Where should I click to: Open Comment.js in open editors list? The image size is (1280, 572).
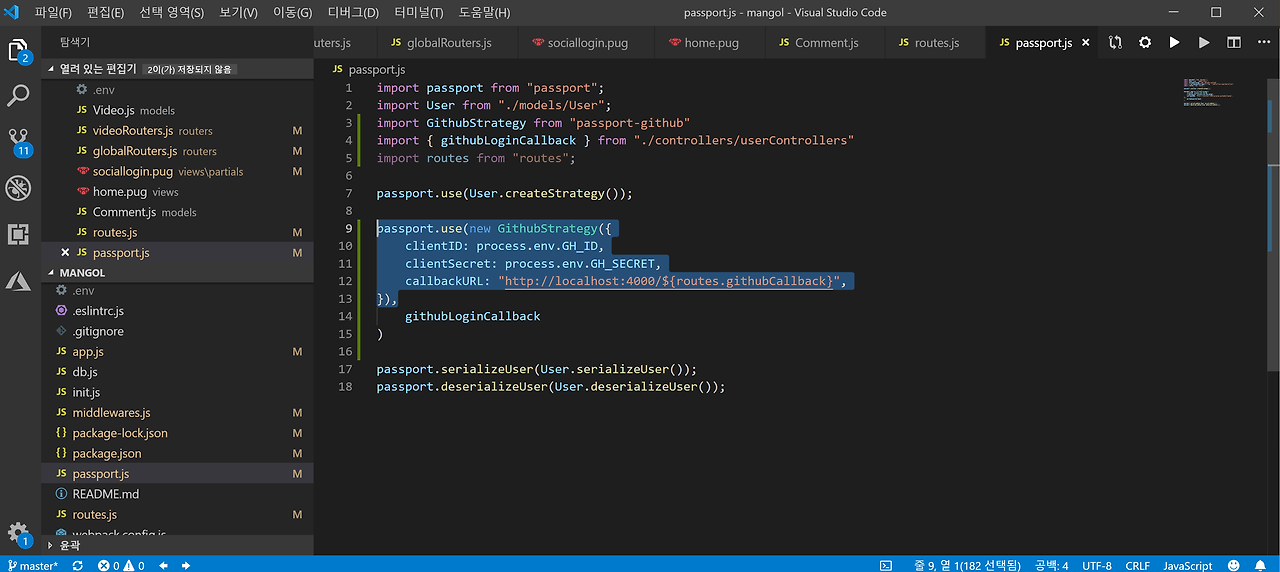point(177,212)
